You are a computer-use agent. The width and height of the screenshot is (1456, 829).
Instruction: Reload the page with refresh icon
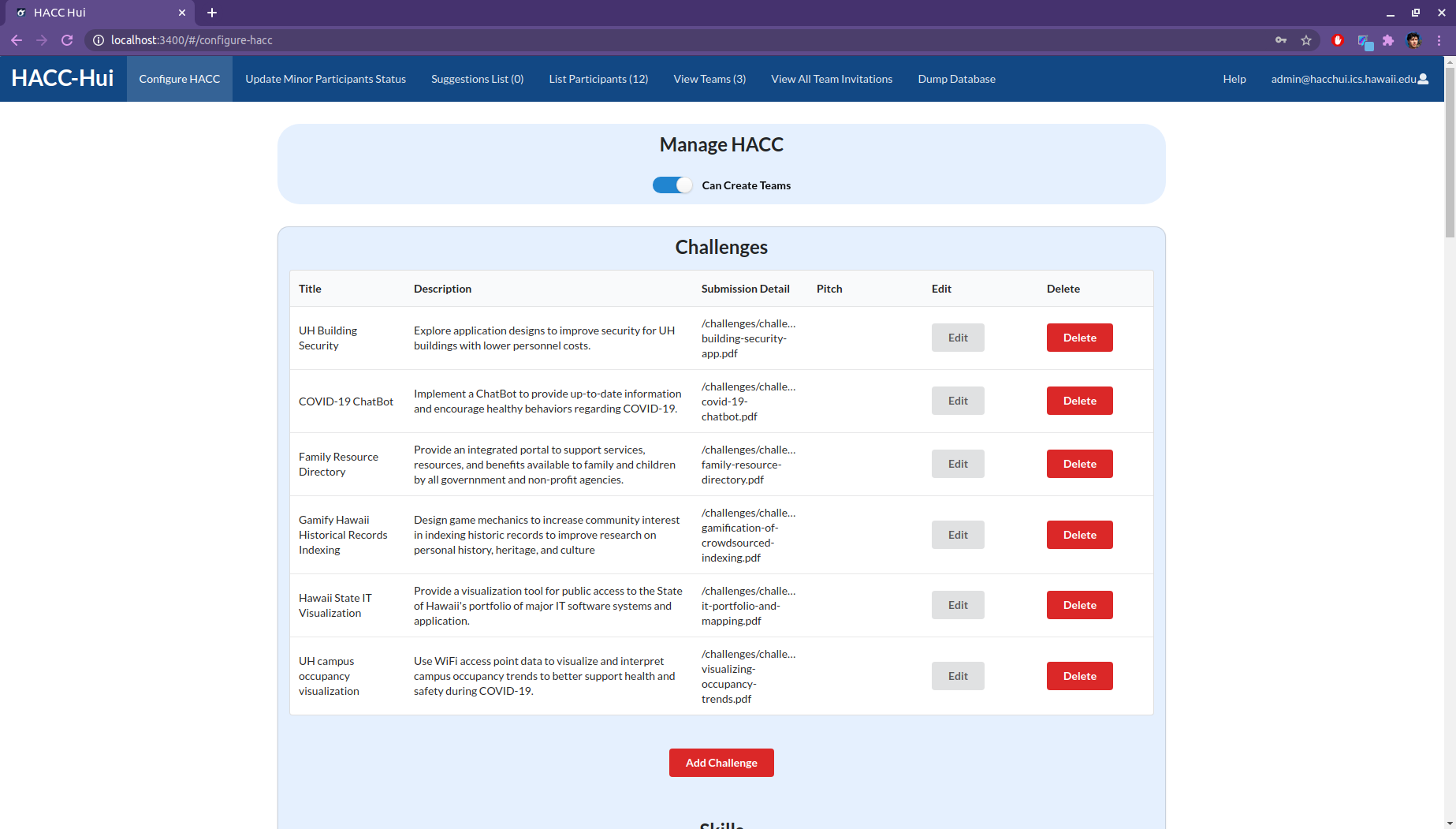coord(67,40)
